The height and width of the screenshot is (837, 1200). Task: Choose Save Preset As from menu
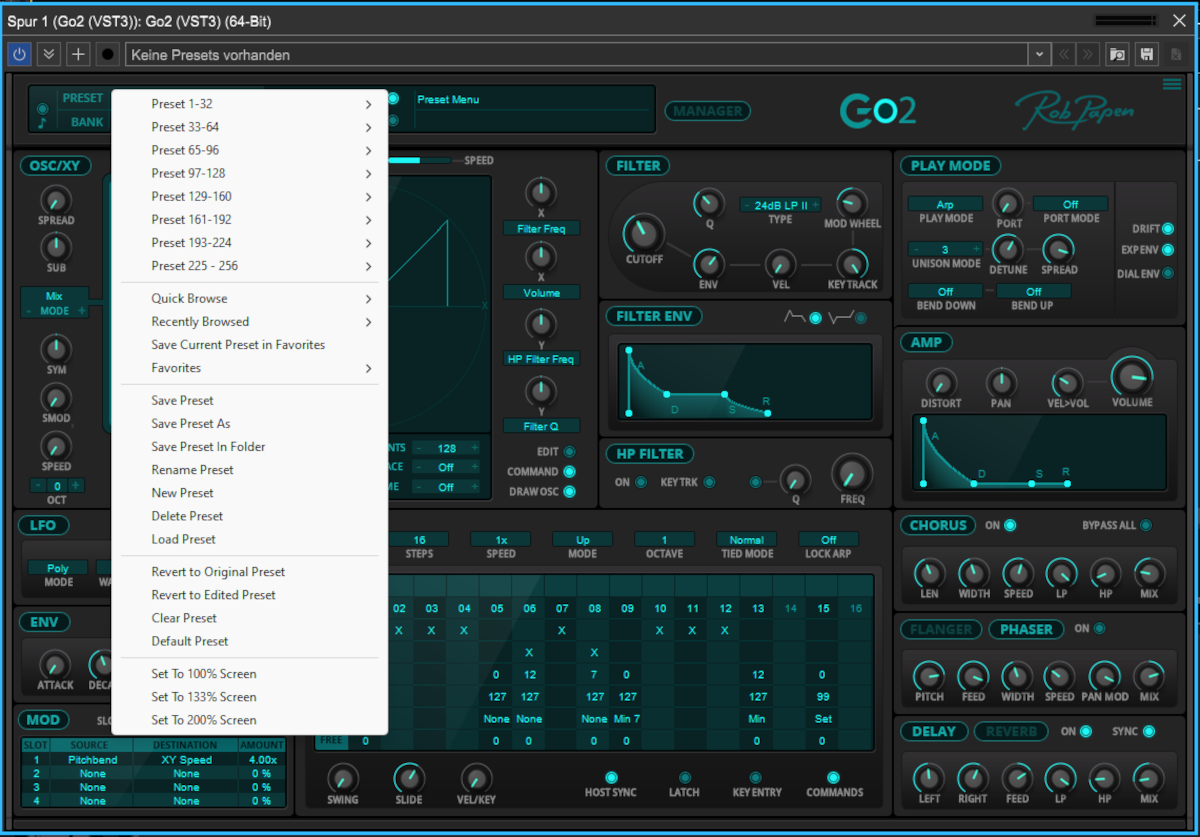[x=249, y=423]
